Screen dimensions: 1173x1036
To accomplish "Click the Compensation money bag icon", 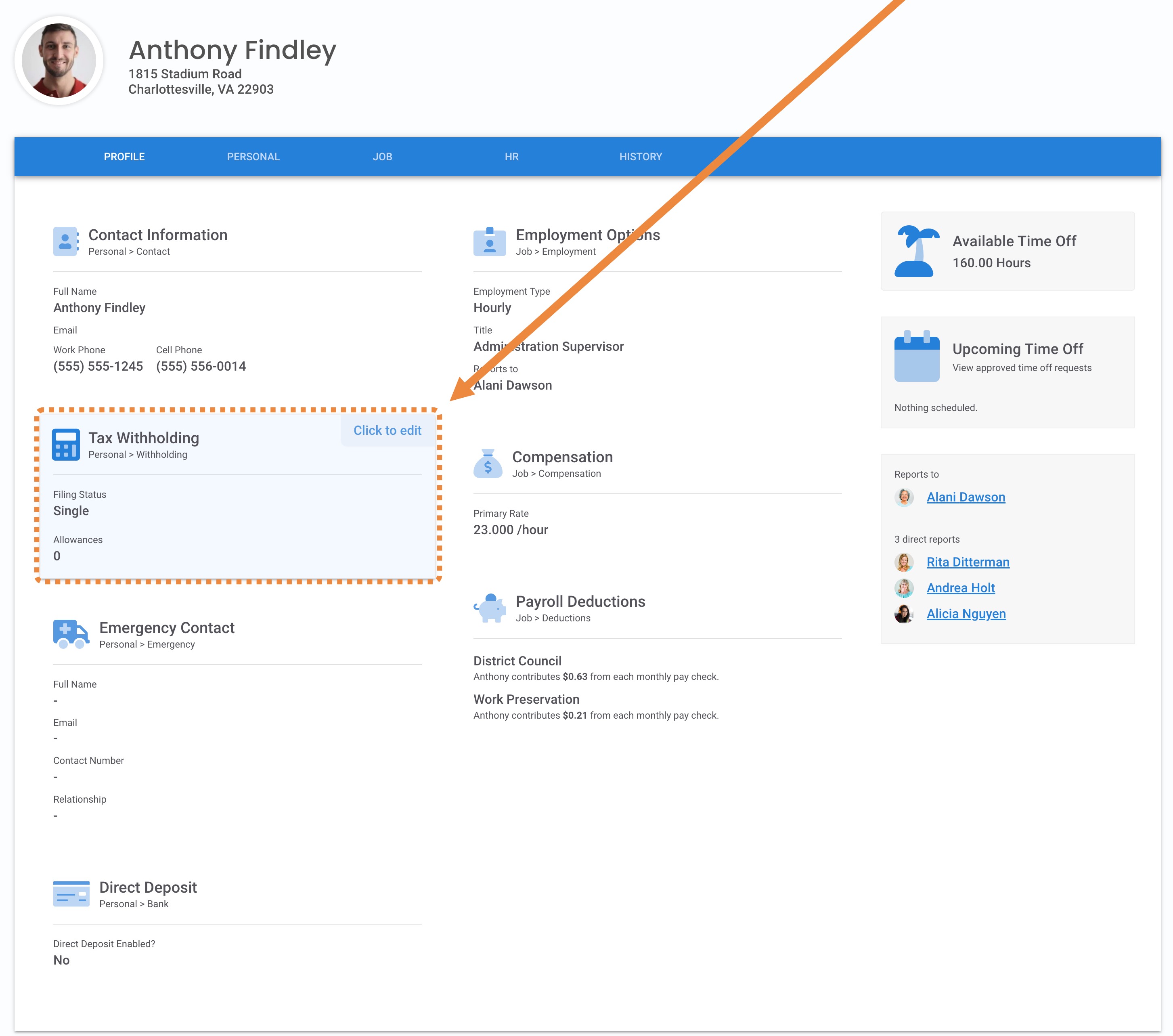I will point(488,463).
